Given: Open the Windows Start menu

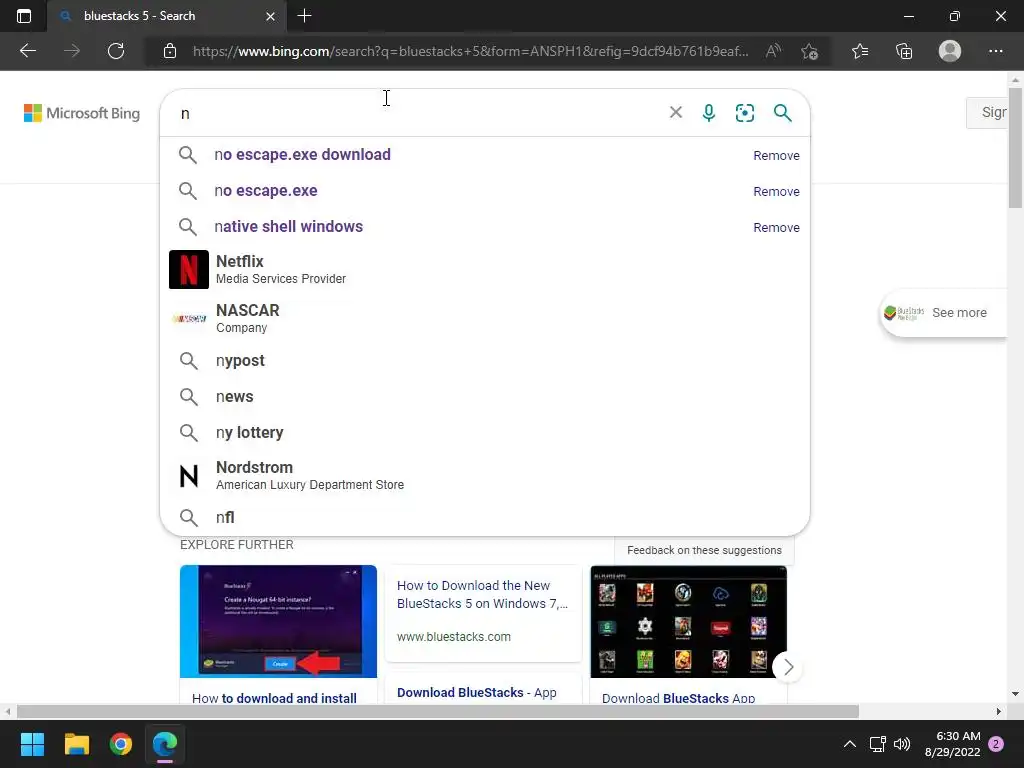Looking at the screenshot, I should click(x=32, y=744).
